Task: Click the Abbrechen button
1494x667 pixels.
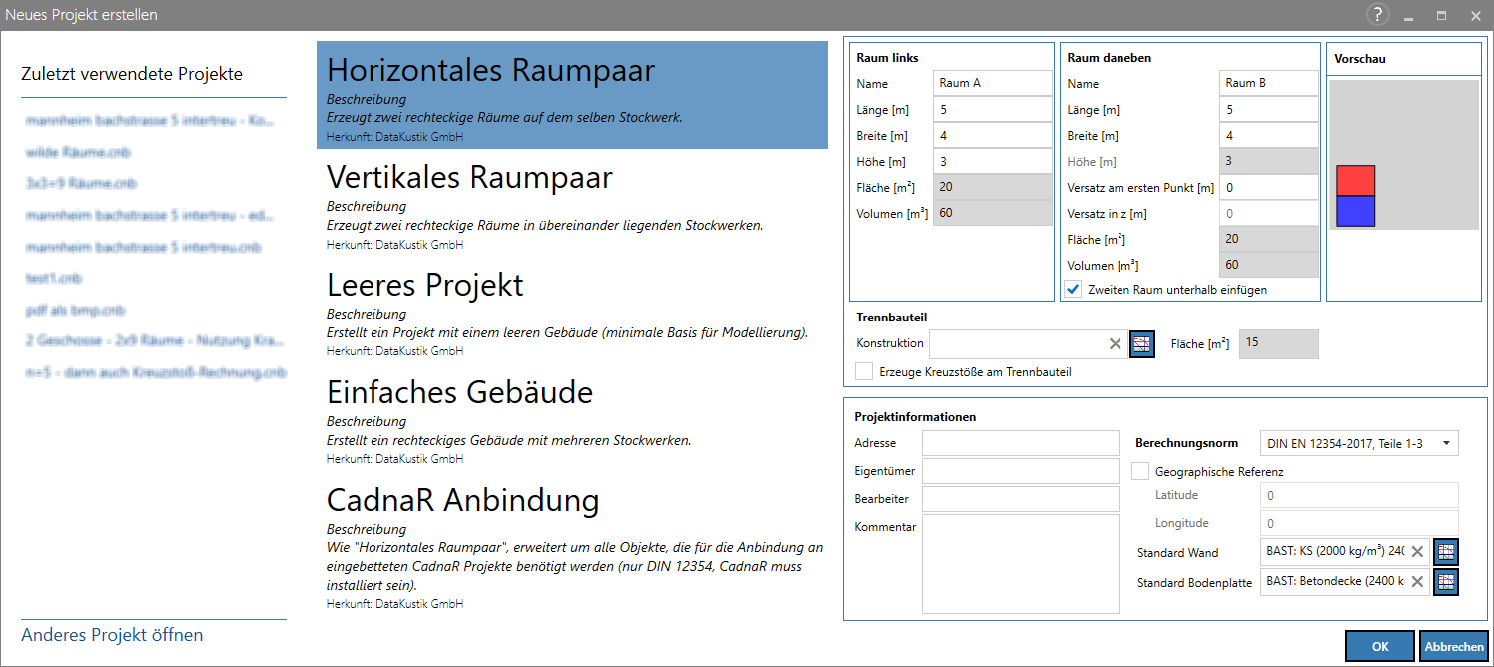Action: pos(1454,647)
